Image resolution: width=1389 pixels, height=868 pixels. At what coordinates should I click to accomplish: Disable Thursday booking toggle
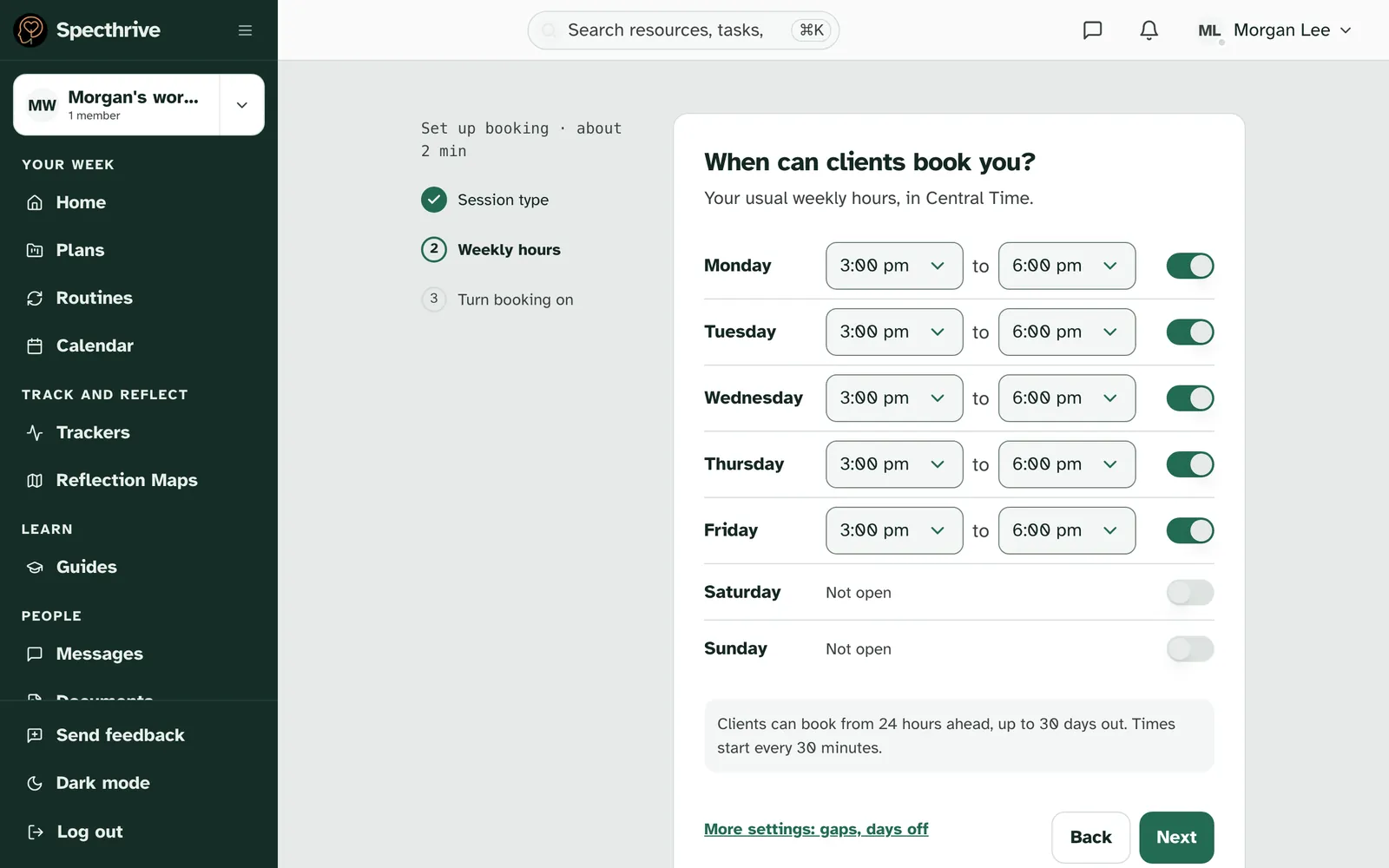click(1189, 464)
